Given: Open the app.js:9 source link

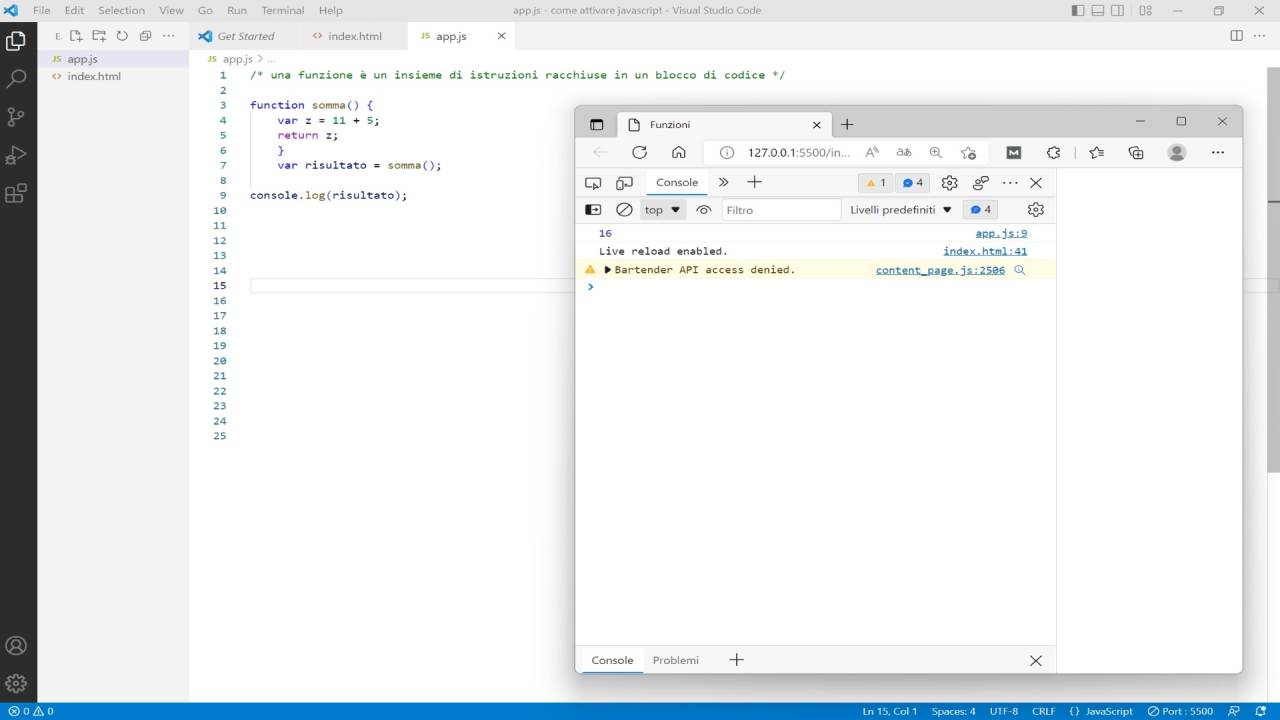Looking at the screenshot, I should pos(1000,233).
